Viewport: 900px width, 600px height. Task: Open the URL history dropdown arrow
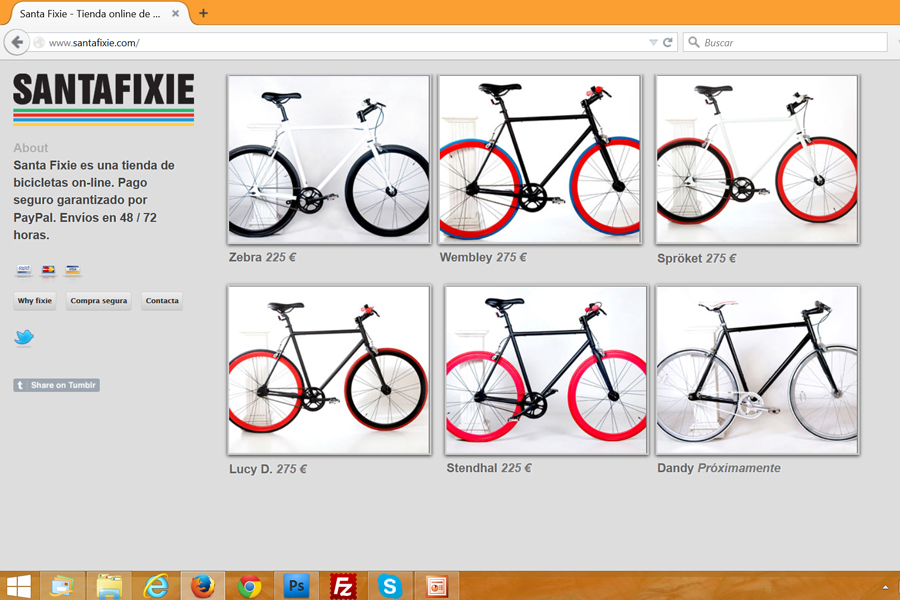click(x=653, y=42)
